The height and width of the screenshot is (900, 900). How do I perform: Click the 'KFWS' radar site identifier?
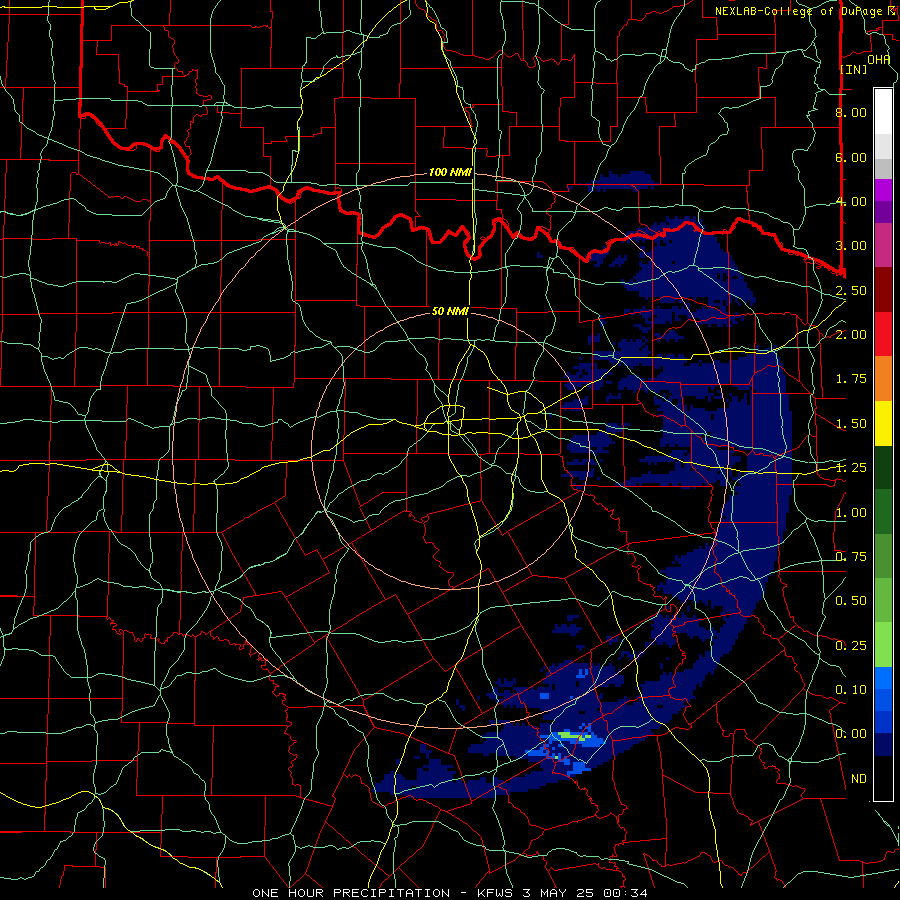pos(496,893)
